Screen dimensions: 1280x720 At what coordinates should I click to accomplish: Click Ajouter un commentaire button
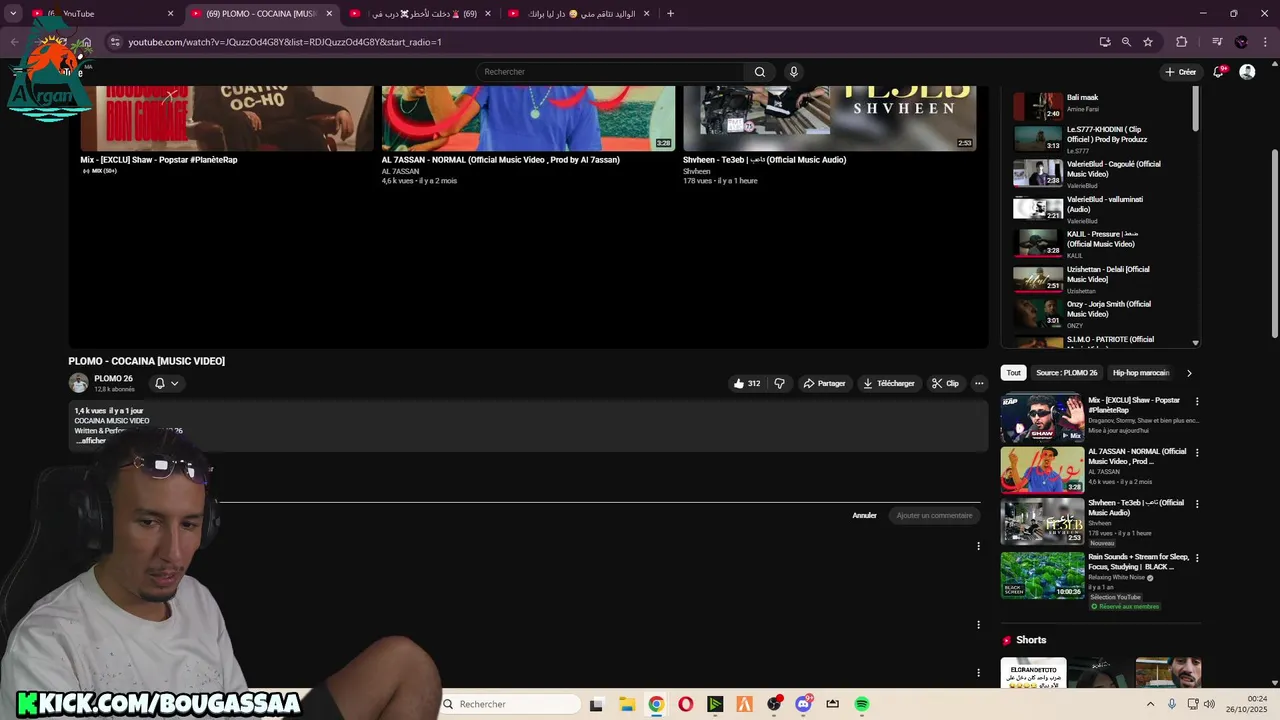click(934, 516)
